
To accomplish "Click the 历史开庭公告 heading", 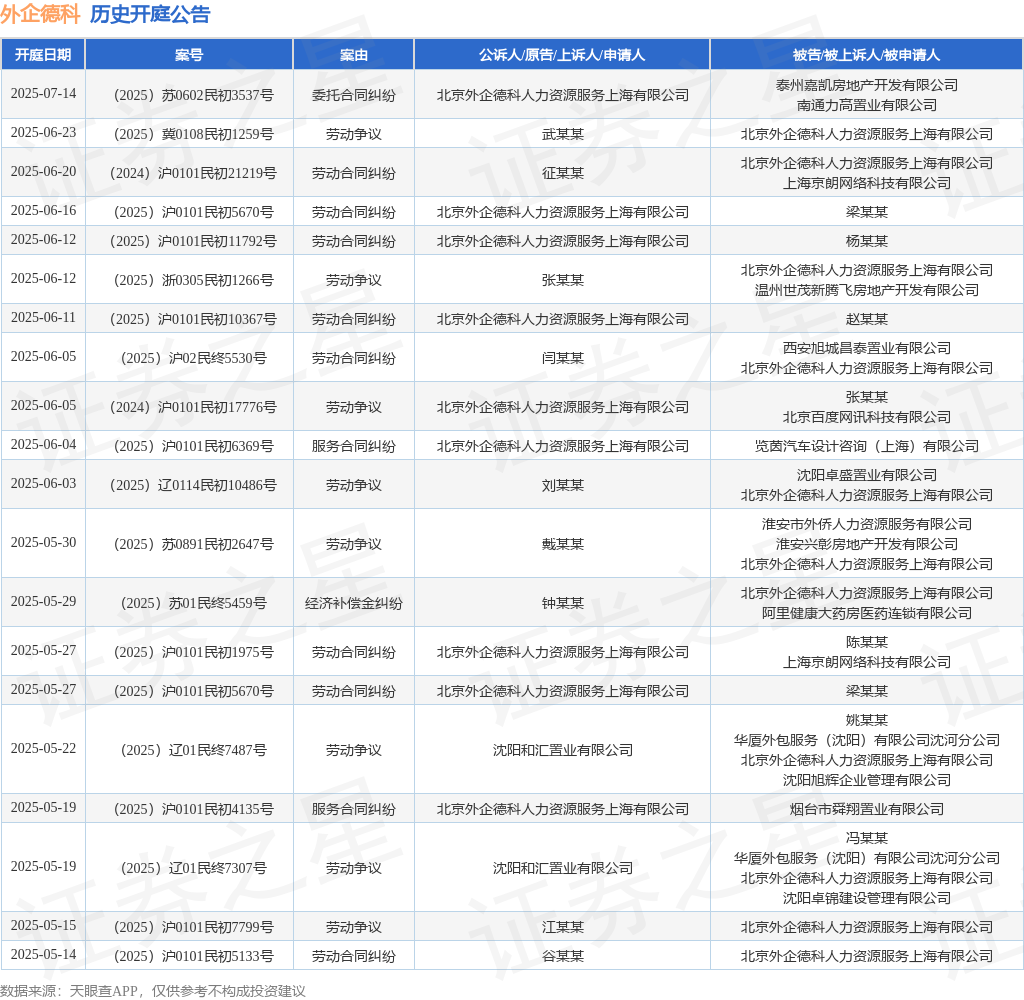I will [x=150, y=14].
